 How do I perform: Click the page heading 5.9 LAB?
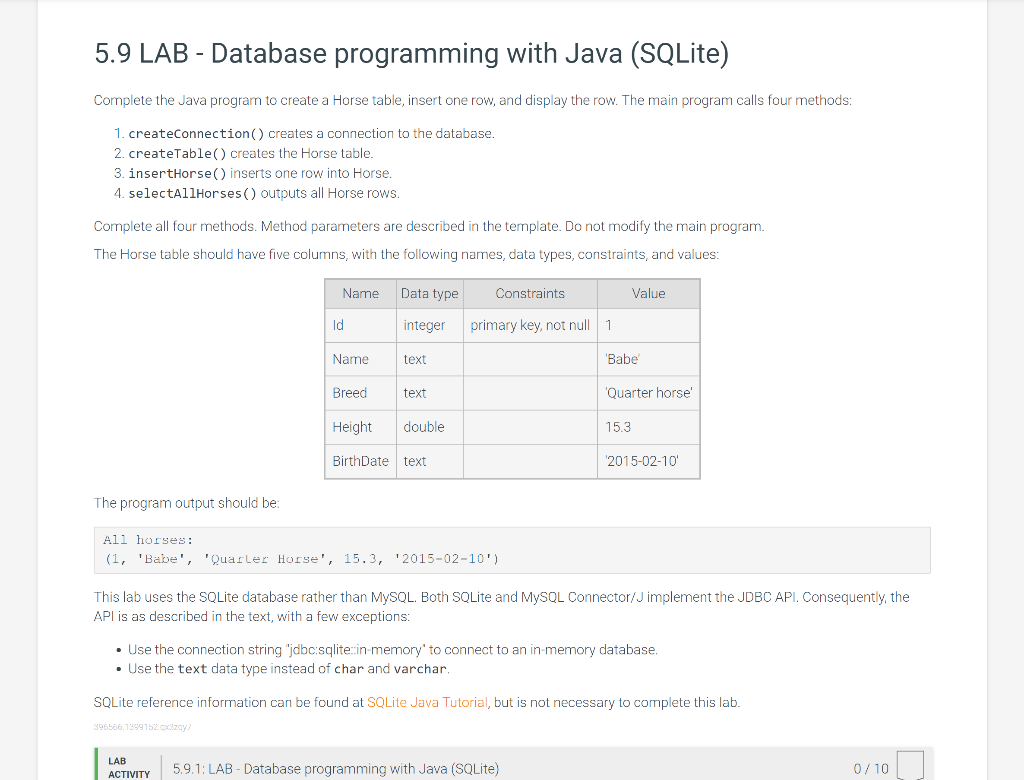[x=411, y=53]
